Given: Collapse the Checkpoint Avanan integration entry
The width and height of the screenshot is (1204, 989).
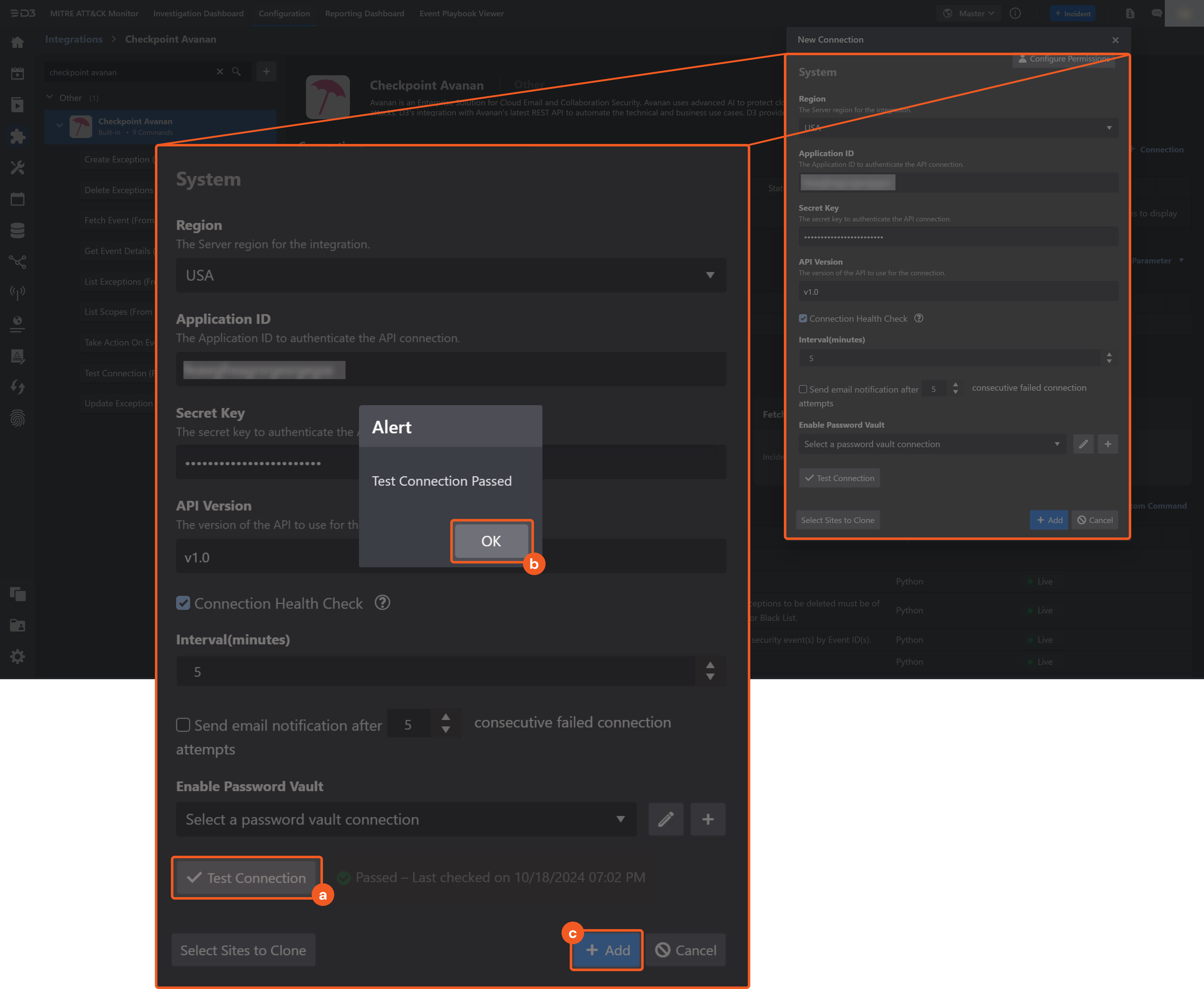Looking at the screenshot, I should [x=60, y=125].
